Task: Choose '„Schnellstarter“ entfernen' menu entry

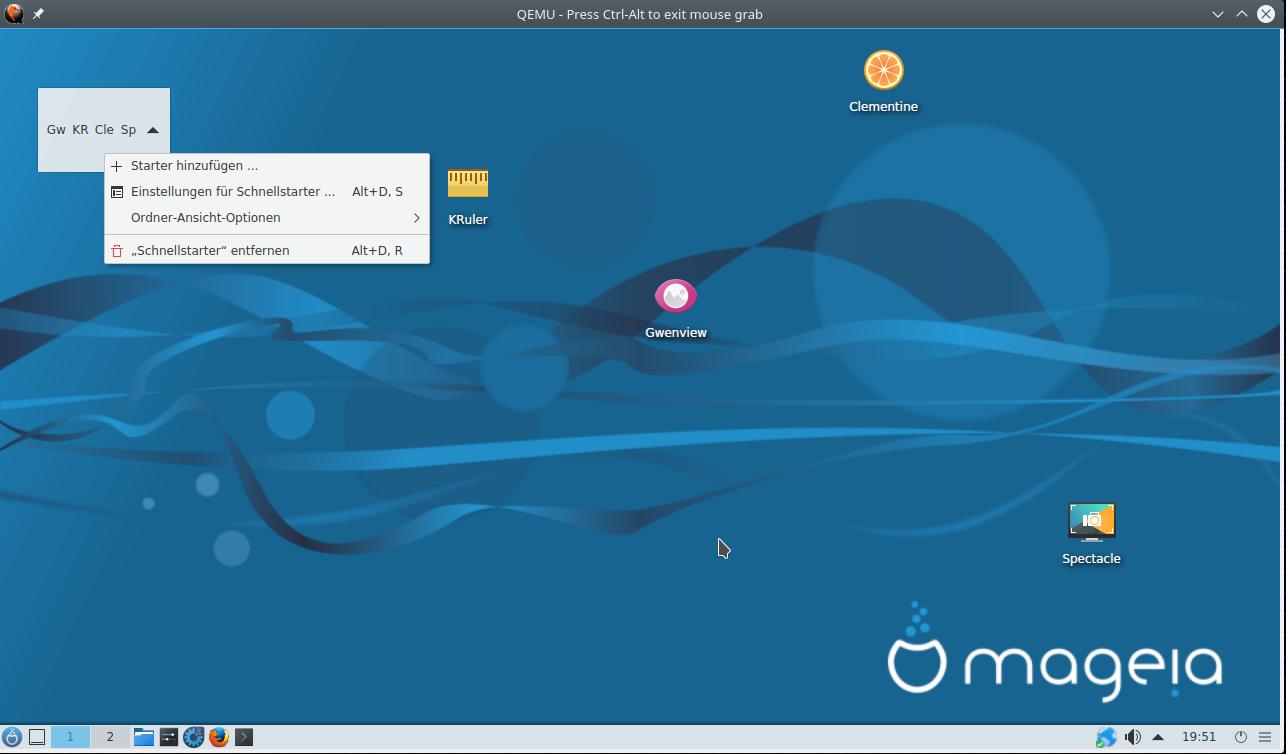Action: (267, 250)
